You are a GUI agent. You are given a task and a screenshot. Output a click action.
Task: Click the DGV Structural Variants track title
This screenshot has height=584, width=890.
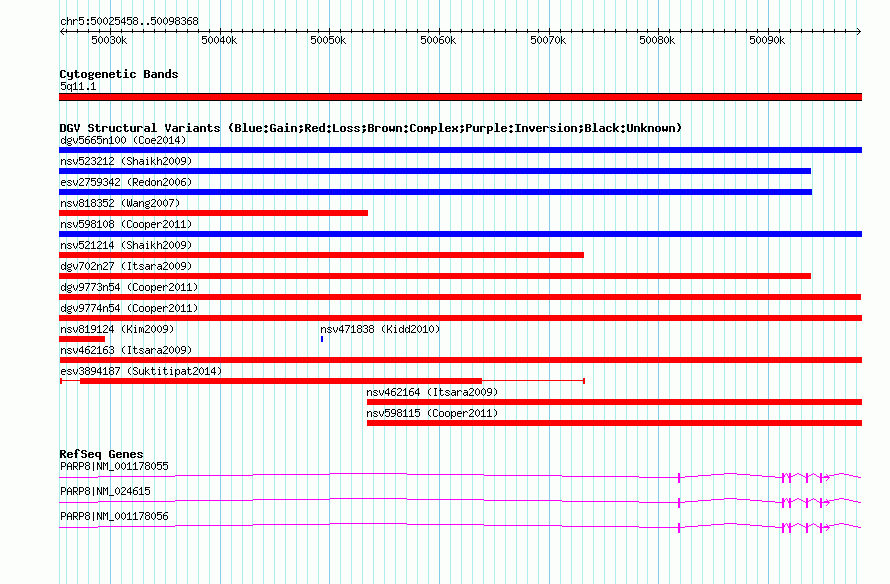tap(370, 128)
